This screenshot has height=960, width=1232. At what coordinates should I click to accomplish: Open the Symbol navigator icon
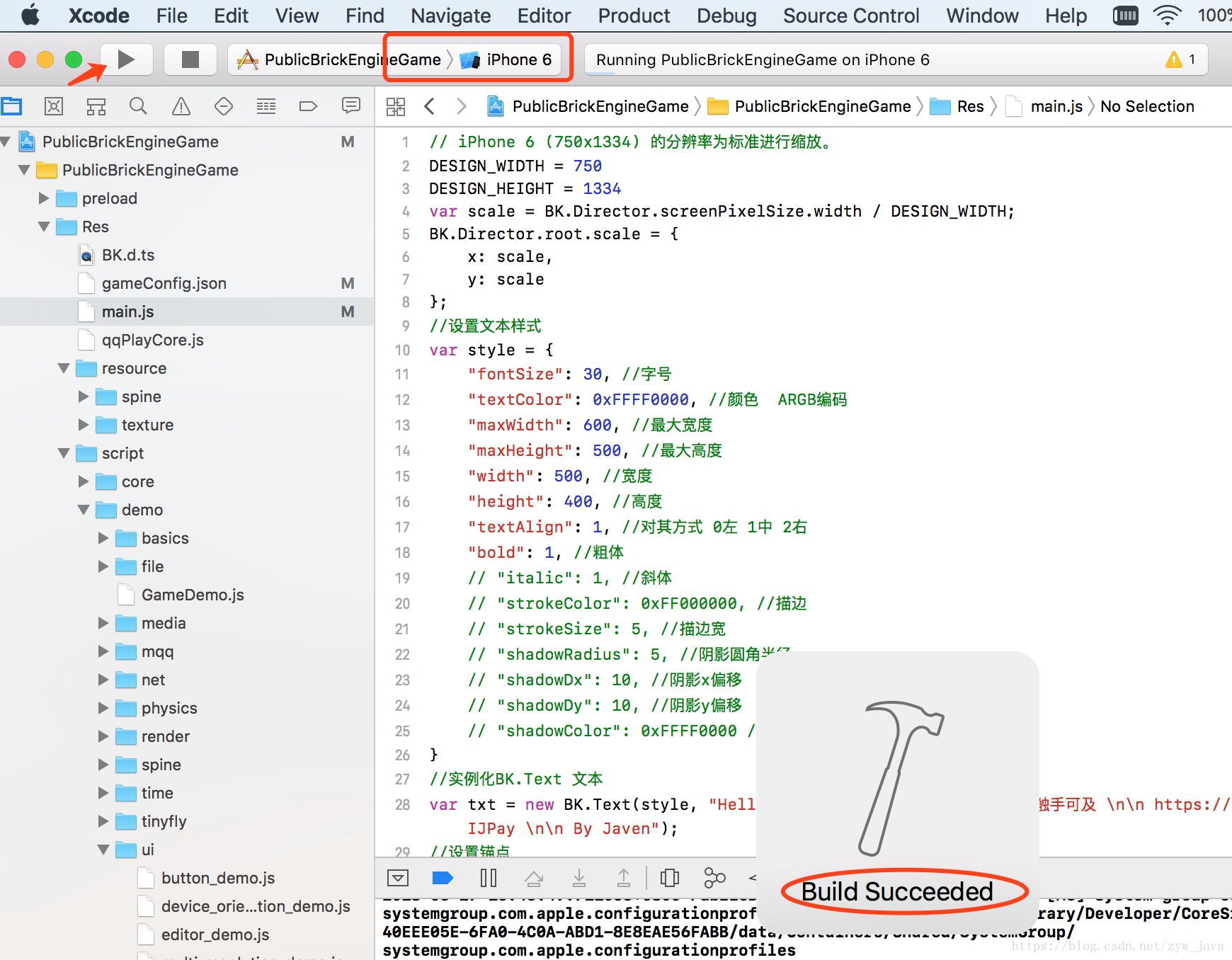(x=96, y=106)
